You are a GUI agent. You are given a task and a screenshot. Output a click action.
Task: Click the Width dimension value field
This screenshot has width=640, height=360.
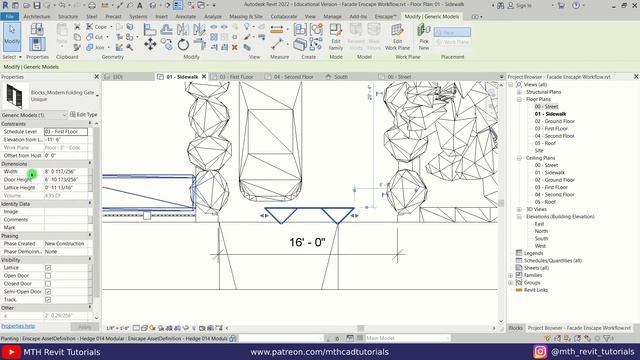tap(66, 172)
